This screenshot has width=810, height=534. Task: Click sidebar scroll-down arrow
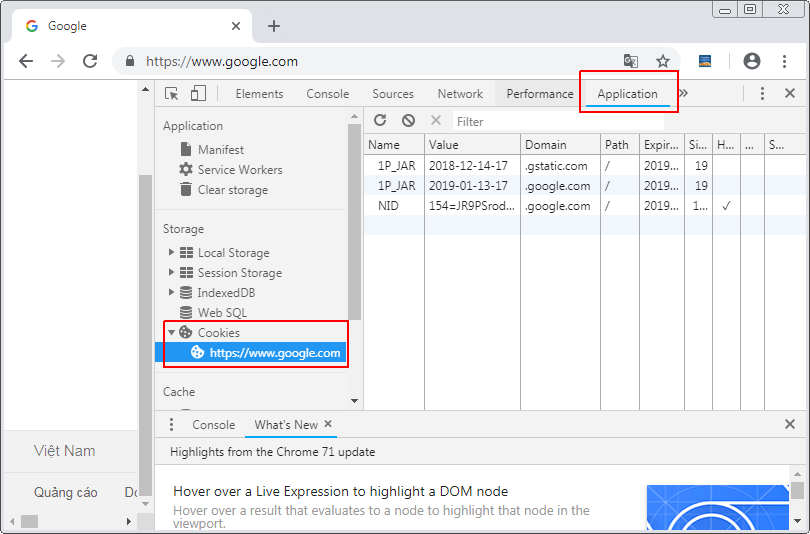(x=354, y=401)
